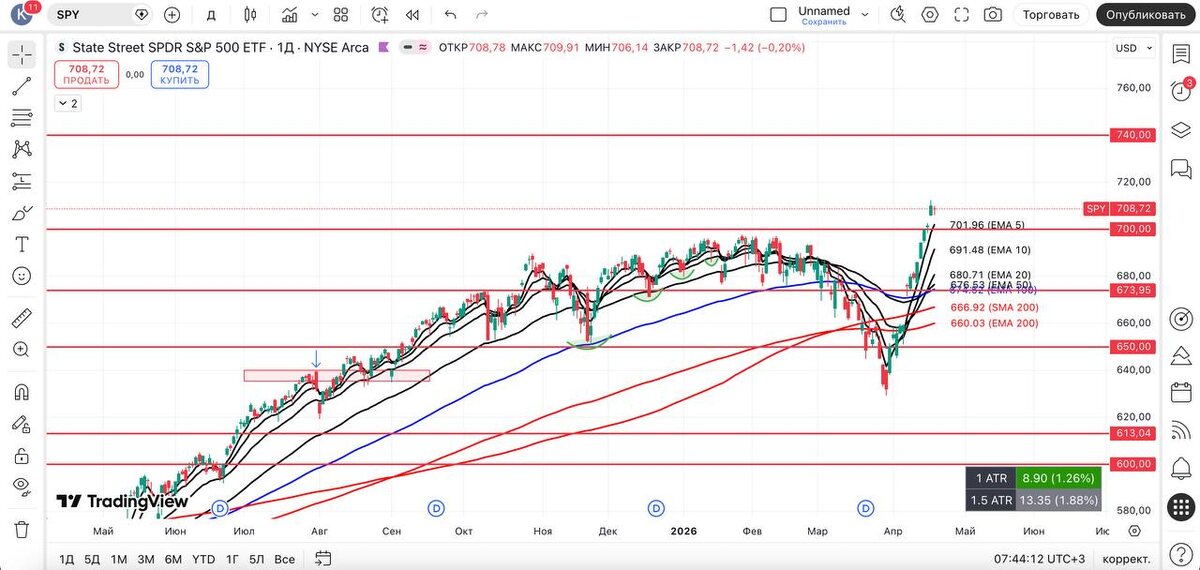
Task: Select the ruler measure tool
Action: click(21, 318)
